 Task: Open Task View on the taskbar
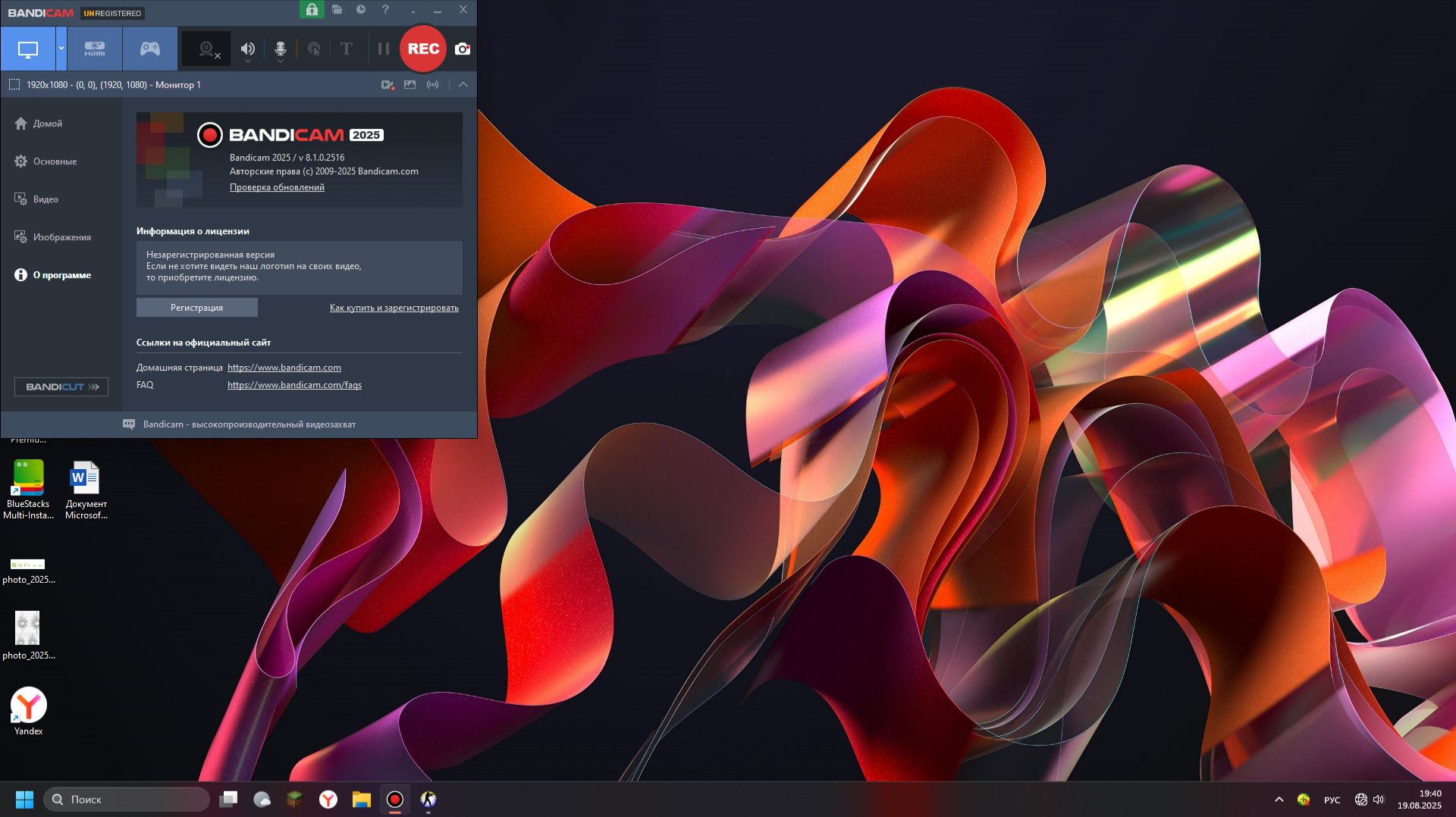[228, 800]
